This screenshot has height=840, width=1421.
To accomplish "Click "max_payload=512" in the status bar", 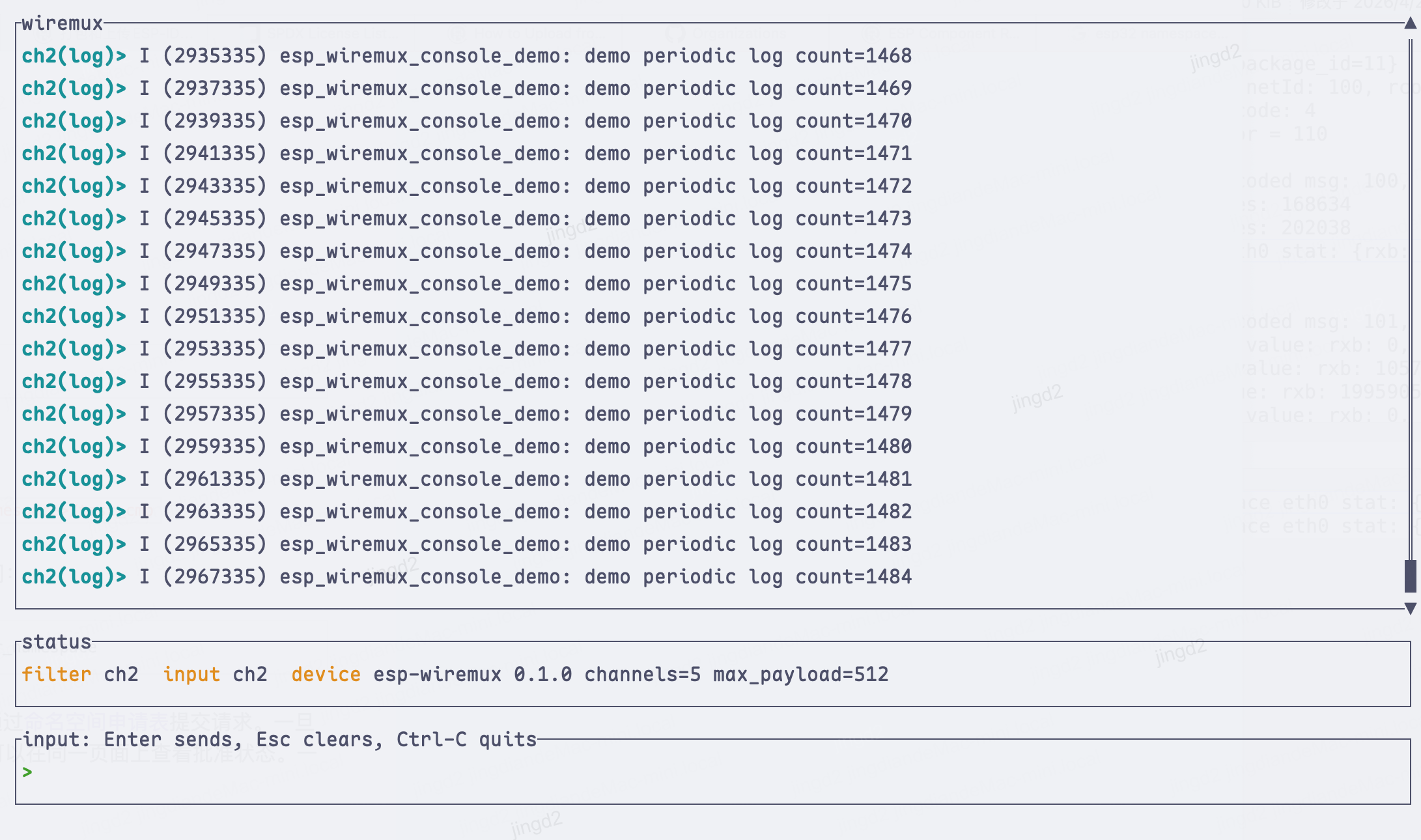I will (x=800, y=675).
